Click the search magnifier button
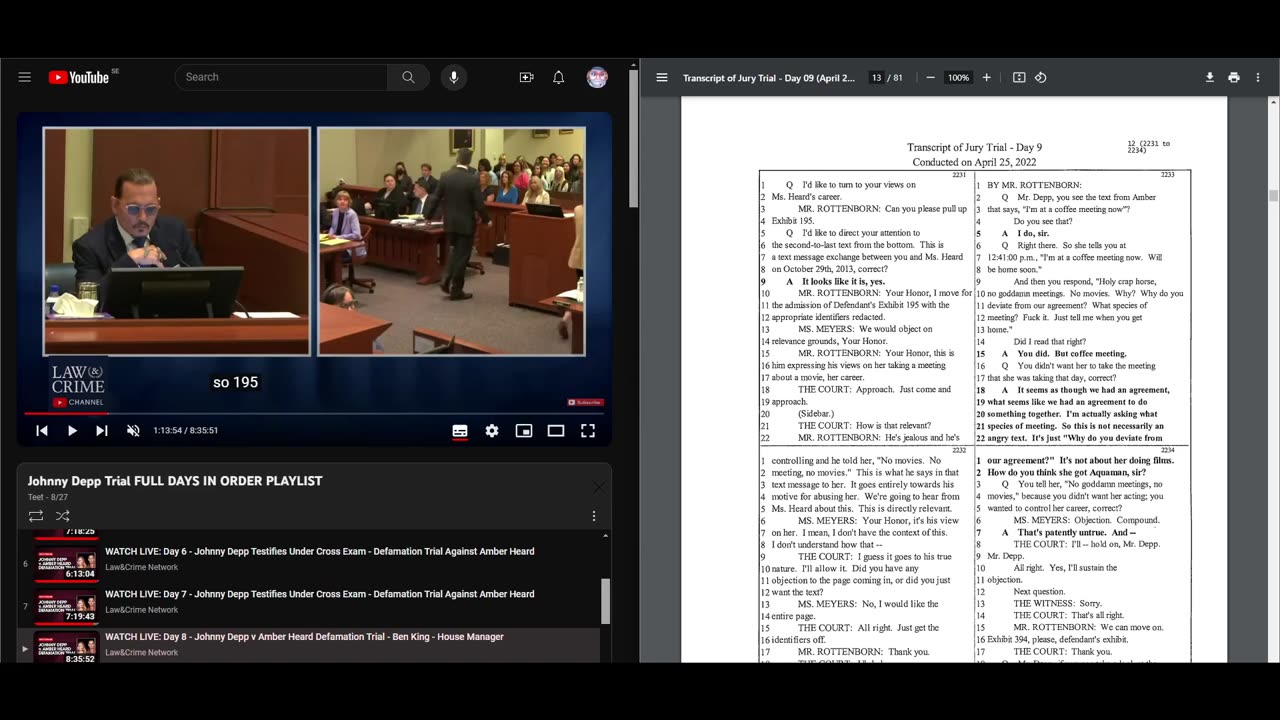1280x720 pixels. tap(408, 77)
